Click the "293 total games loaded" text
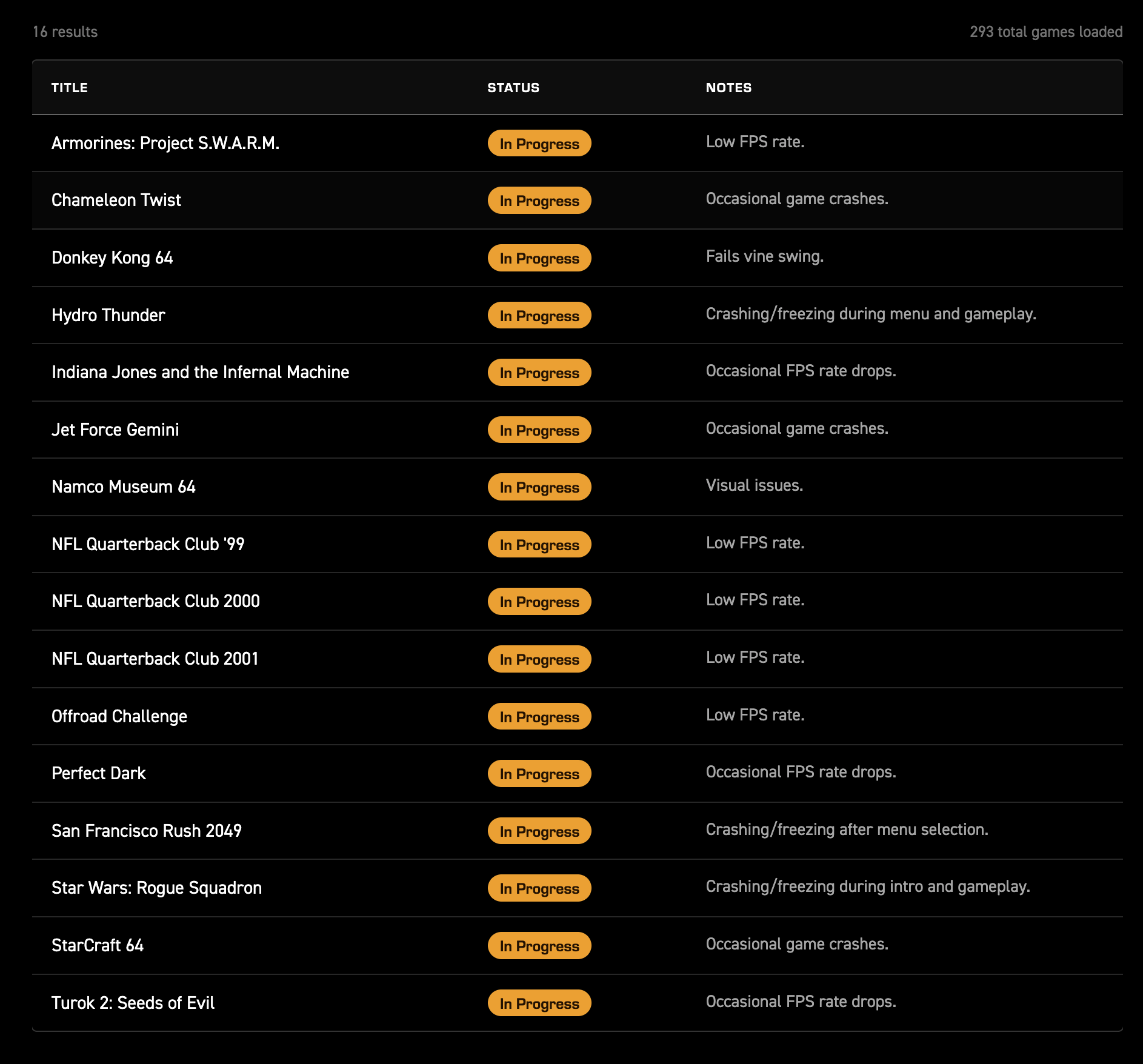This screenshot has width=1143, height=1064. point(1046,32)
